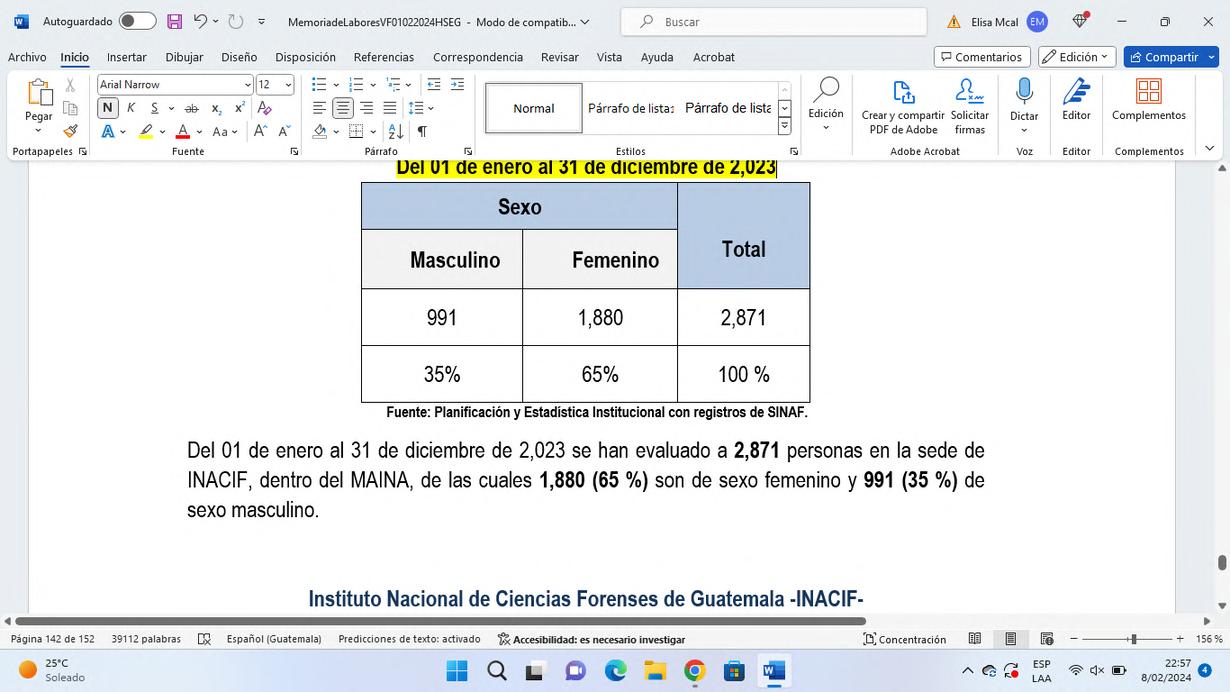1230x692 pixels.
Task: Click the Pegar paste icon
Action: [x=39, y=93]
